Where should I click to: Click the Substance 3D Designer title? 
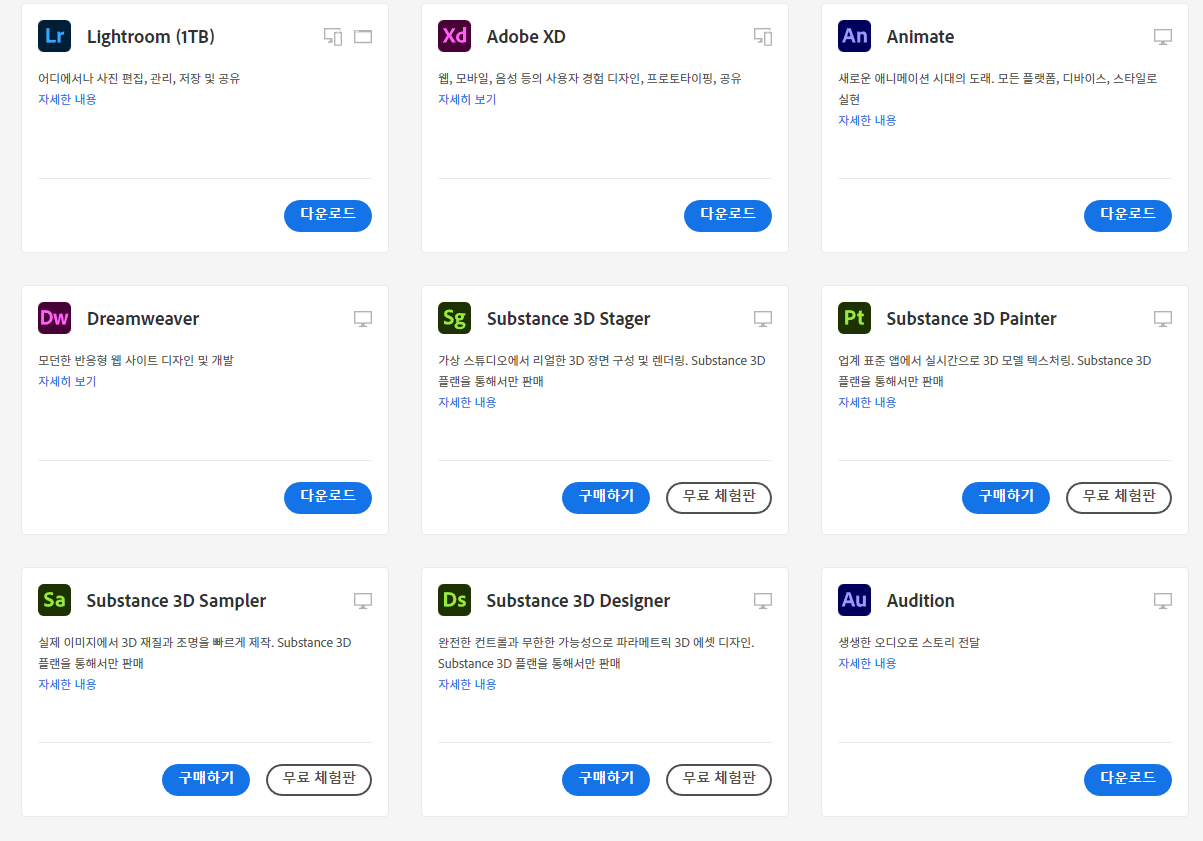[578, 601]
